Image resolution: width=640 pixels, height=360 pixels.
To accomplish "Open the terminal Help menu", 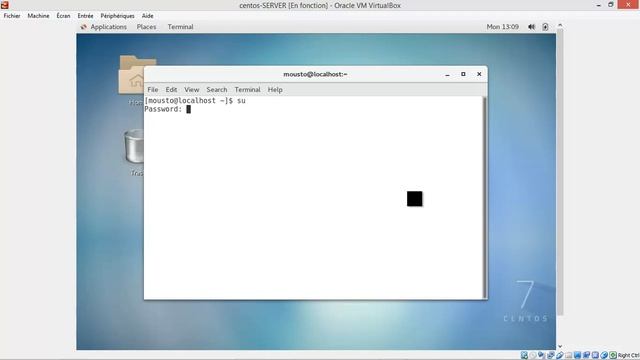I will click(x=275, y=89).
